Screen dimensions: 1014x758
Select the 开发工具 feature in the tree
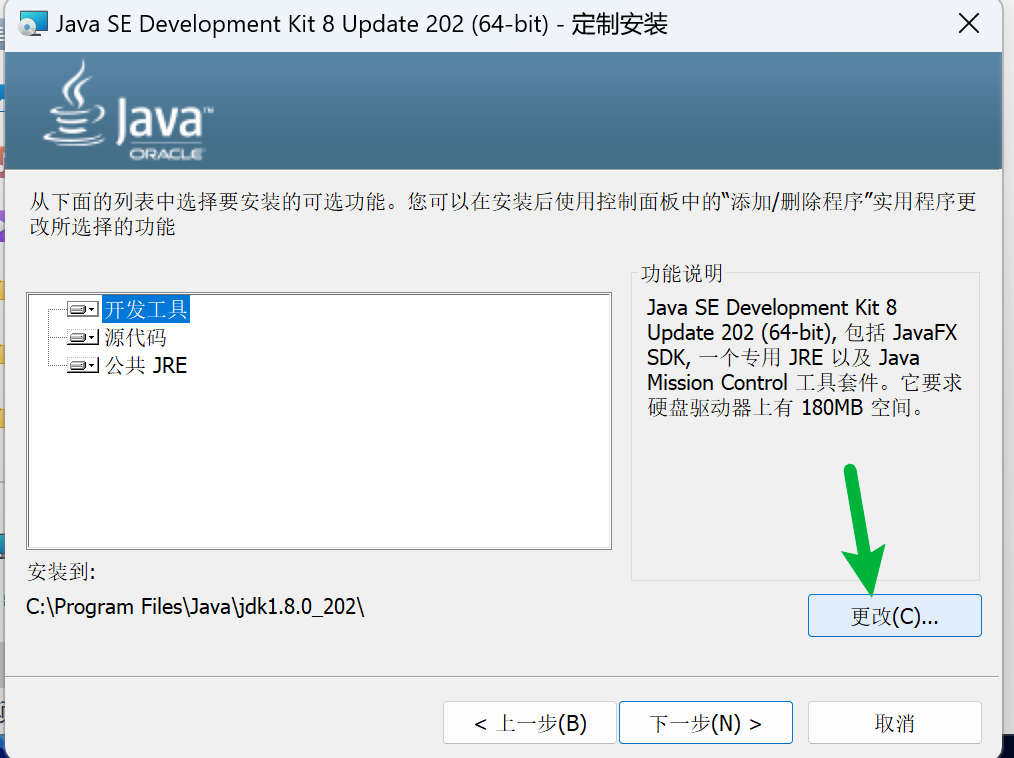146,310
